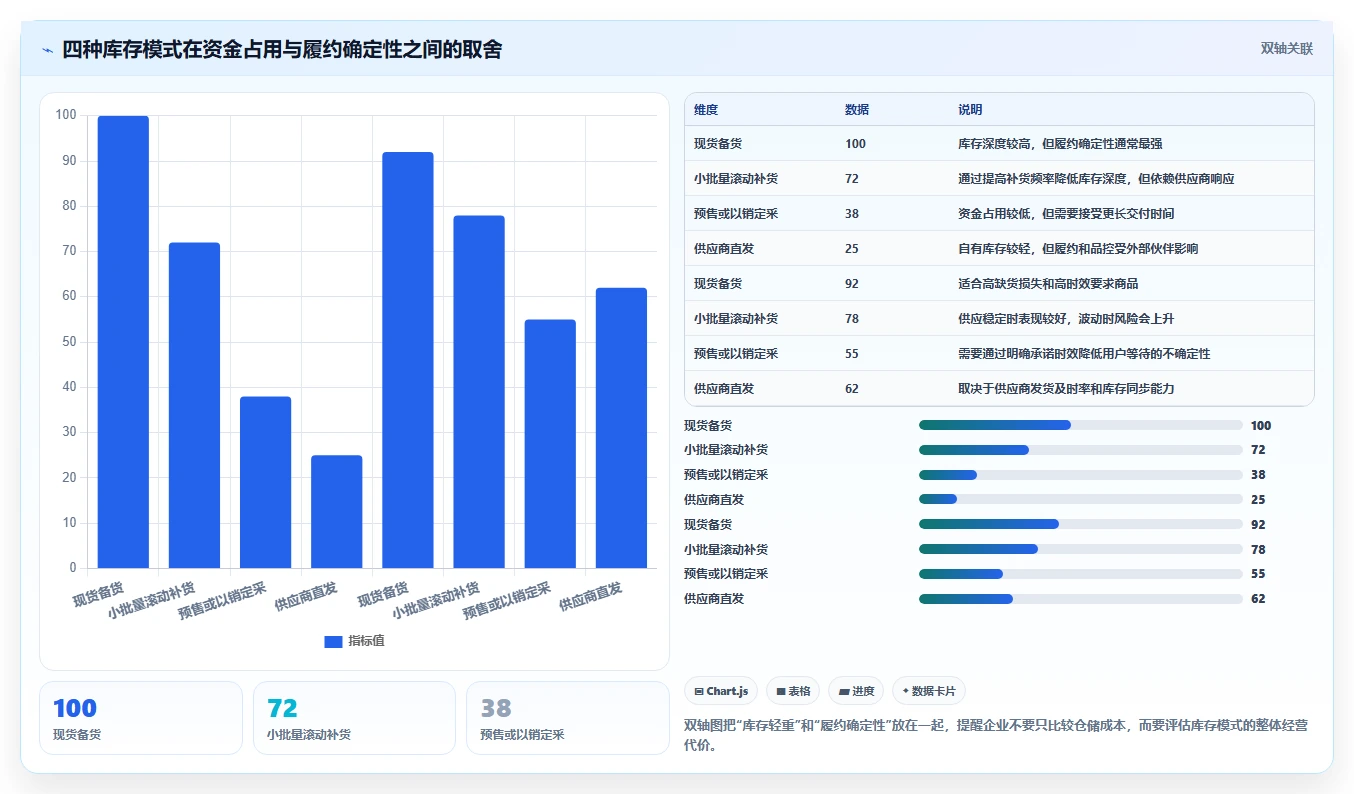The height and width of the screenshot is (794, 1354).
Task: Select the 数据卡片 chip label
Action: pos(933,691)
